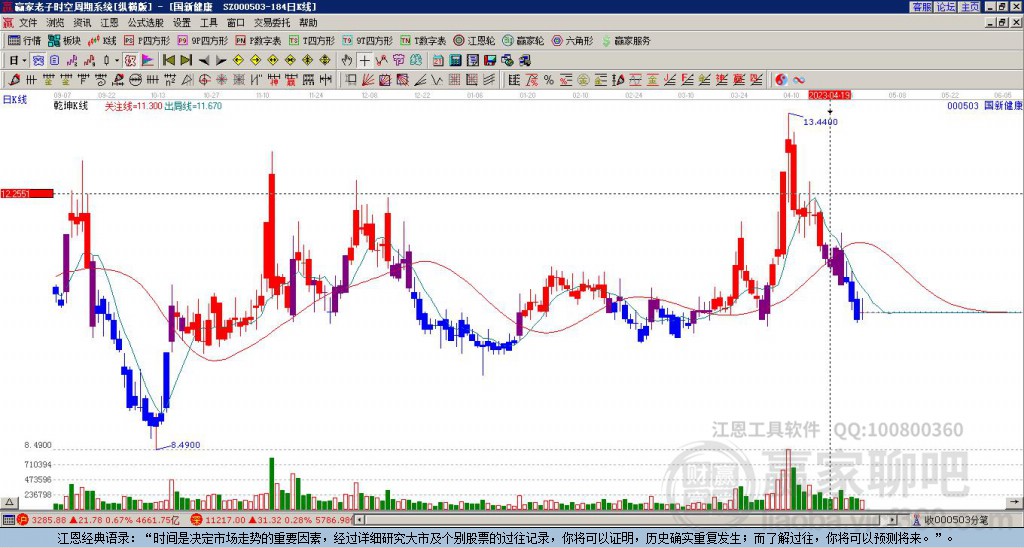
Task: Open the 9P四方形 tool
Action: tap(202, 40)
